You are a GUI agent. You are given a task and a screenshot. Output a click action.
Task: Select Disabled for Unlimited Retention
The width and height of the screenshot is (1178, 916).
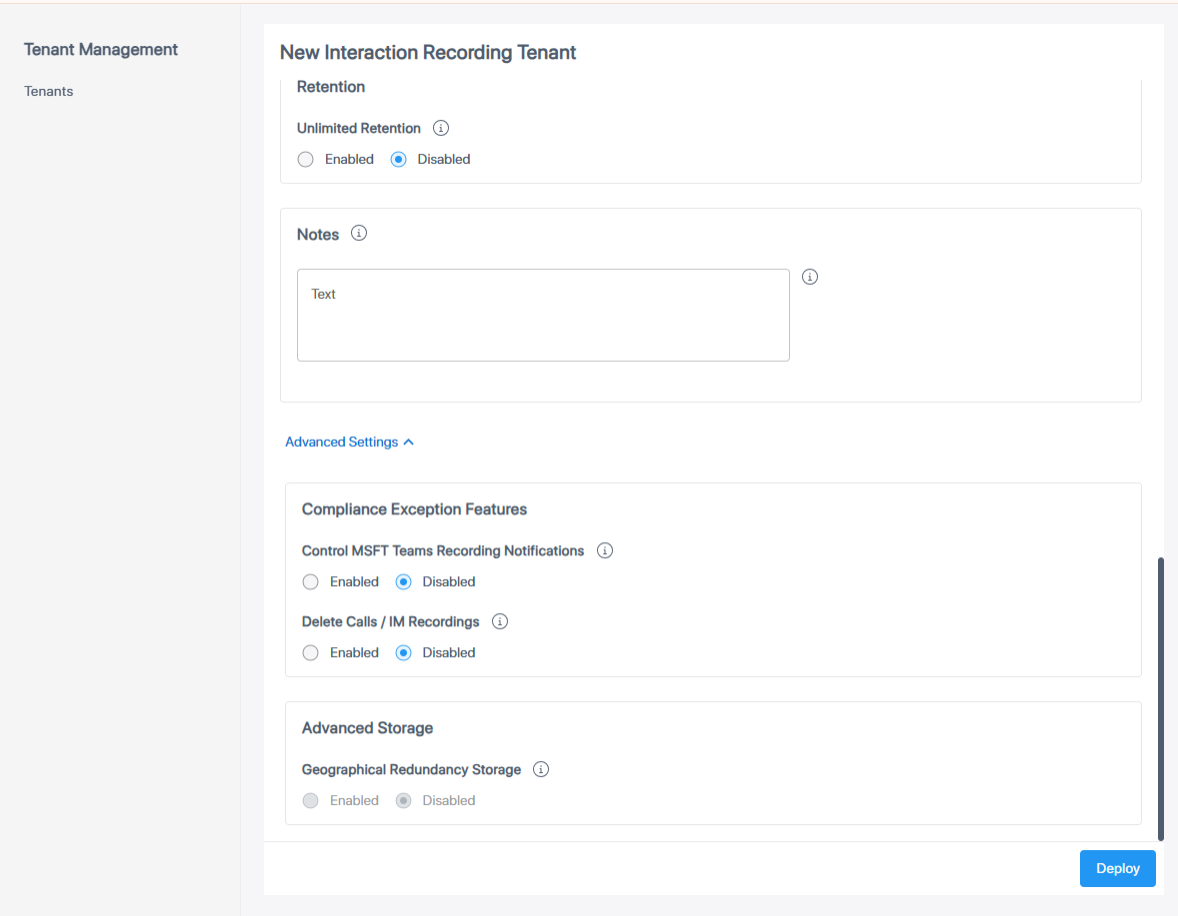pos(398,159)
